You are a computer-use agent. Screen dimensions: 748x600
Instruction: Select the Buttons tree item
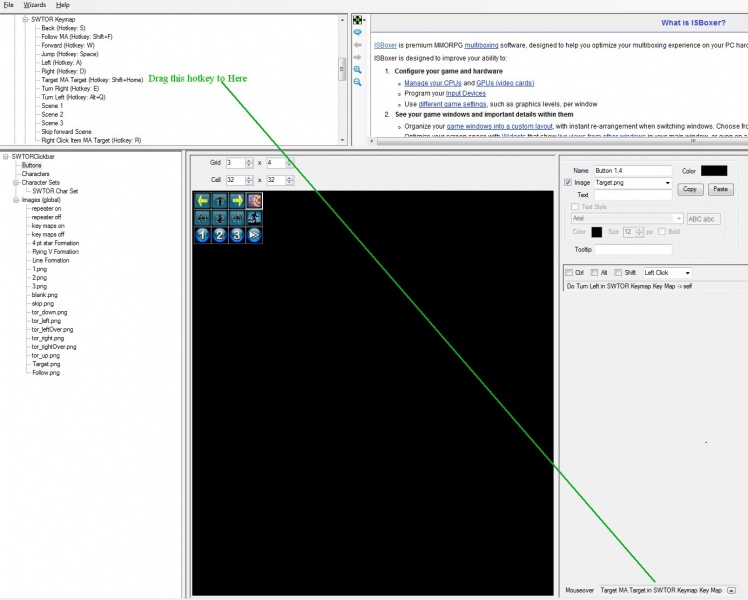[x=31, y=166]
